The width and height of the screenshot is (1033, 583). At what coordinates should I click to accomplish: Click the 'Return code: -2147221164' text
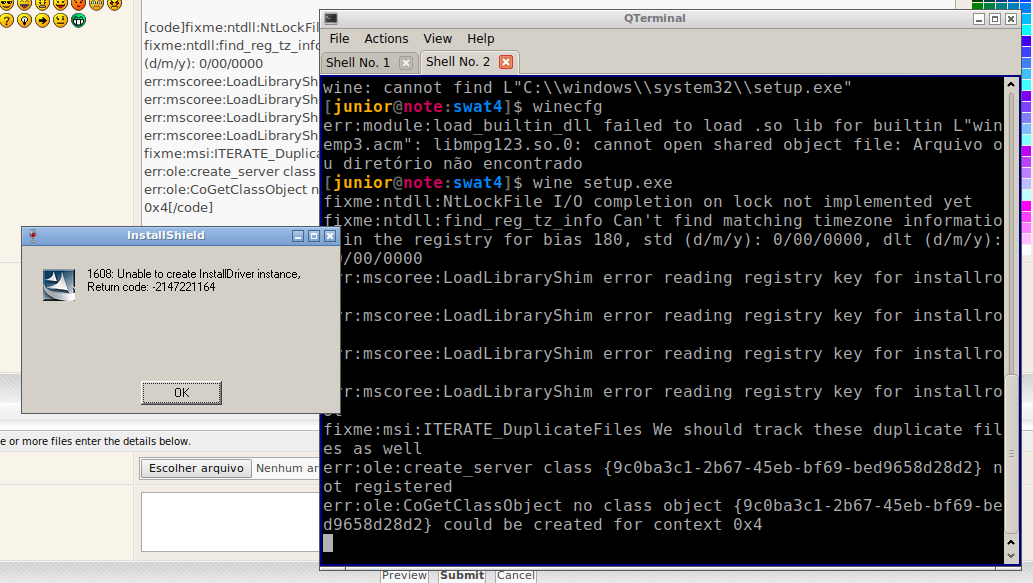point(151,287)
